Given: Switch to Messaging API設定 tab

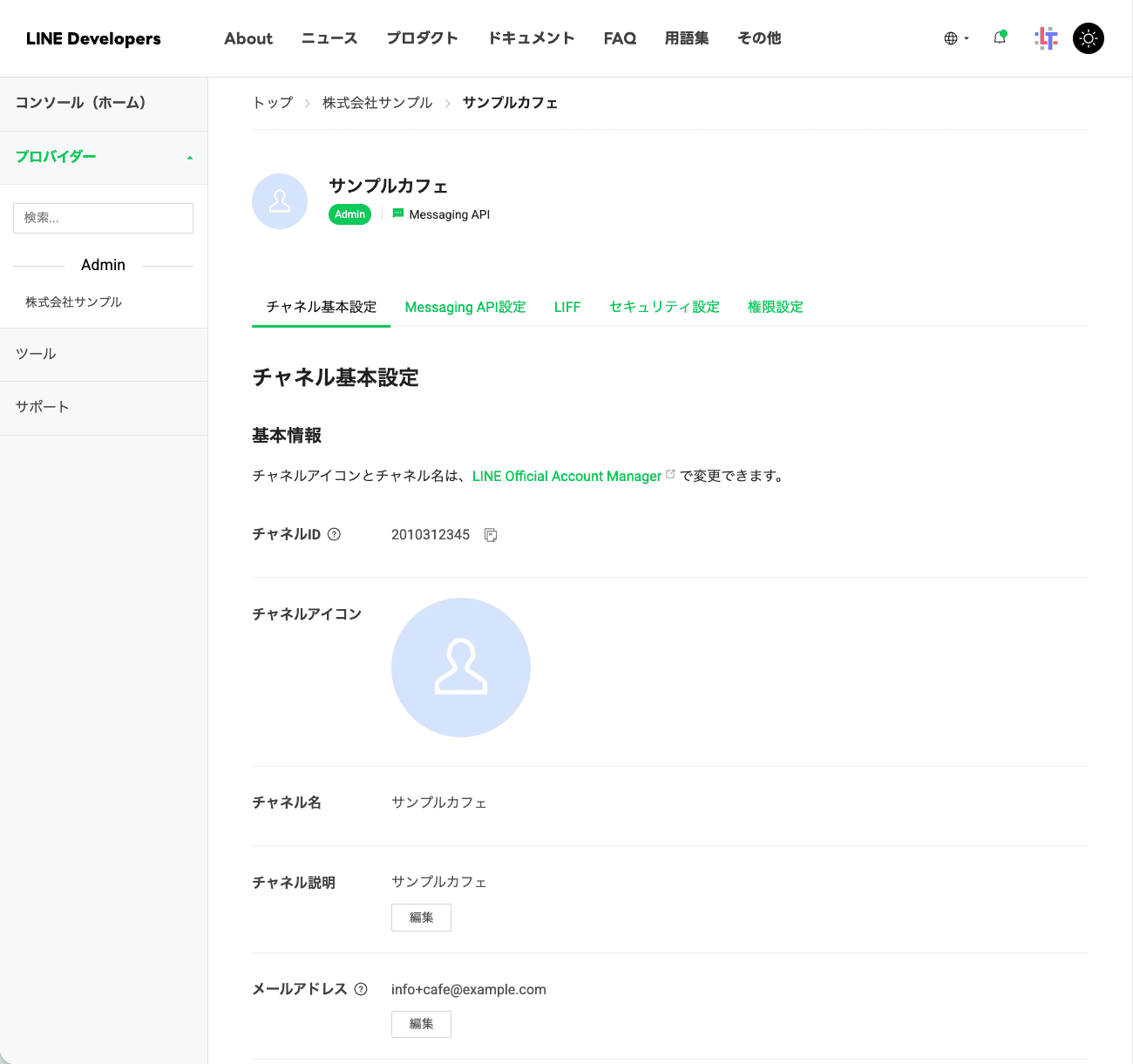Looking at the screenshot, I should coord(465,307).
